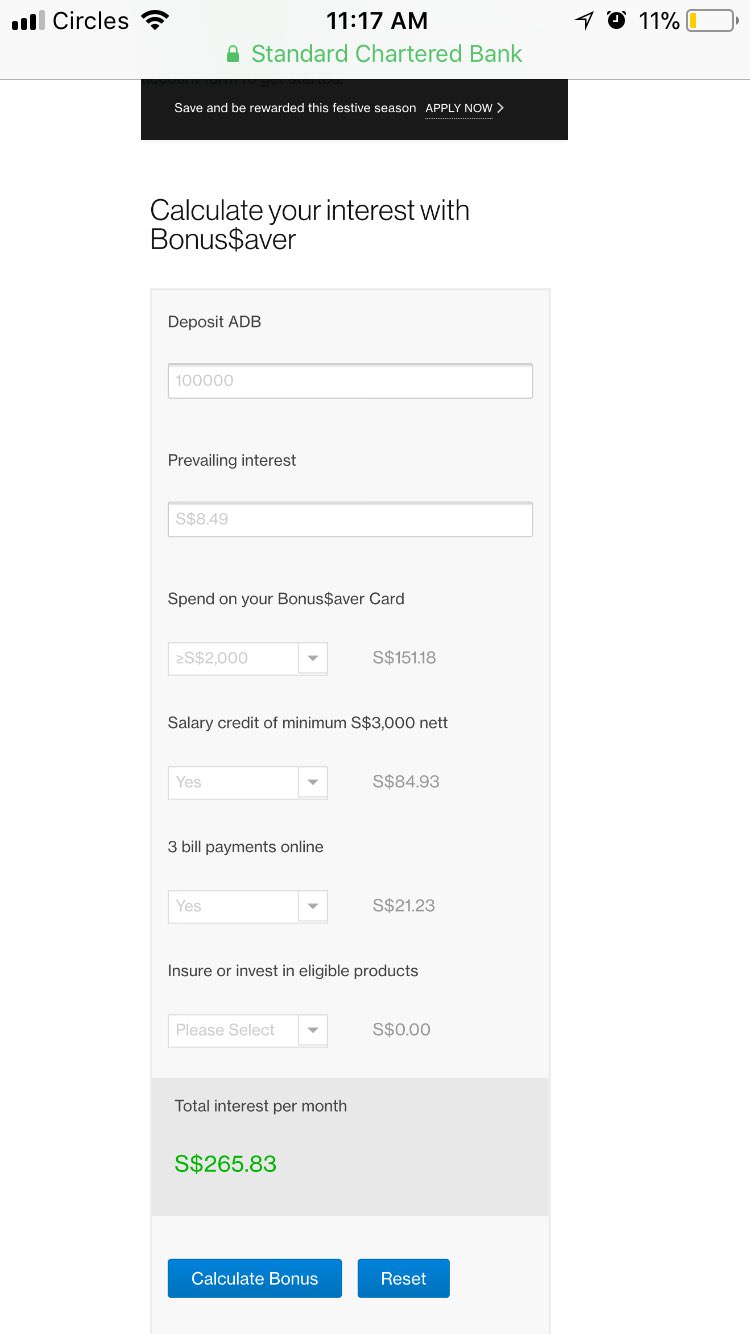The width and height of the screenshot is (750, 1334).
Task: Expand the Salary credit Yes dropdown
Action: pyautogui.click(x=247, y=782)
